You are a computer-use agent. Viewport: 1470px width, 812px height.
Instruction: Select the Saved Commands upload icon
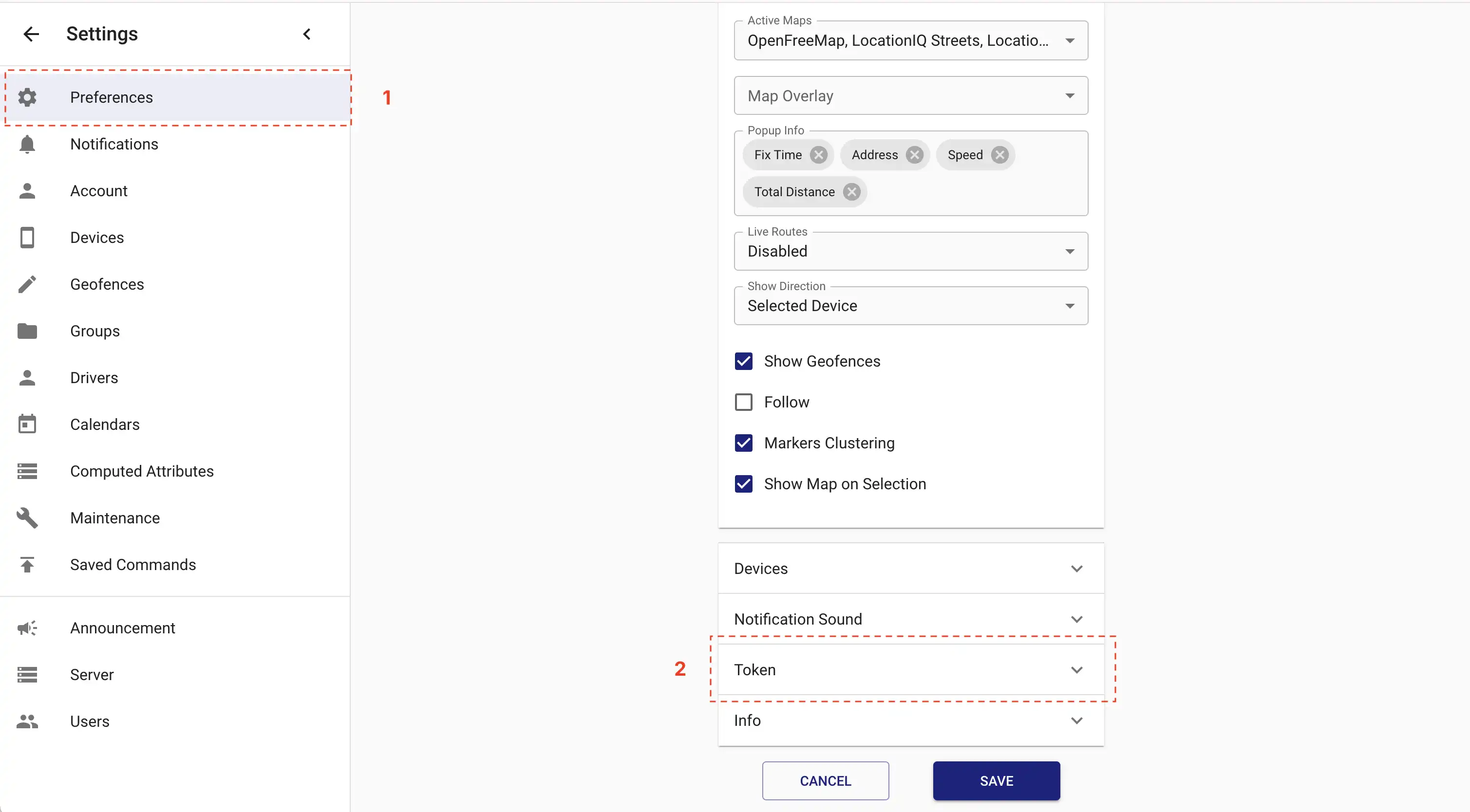pos(27,565)
